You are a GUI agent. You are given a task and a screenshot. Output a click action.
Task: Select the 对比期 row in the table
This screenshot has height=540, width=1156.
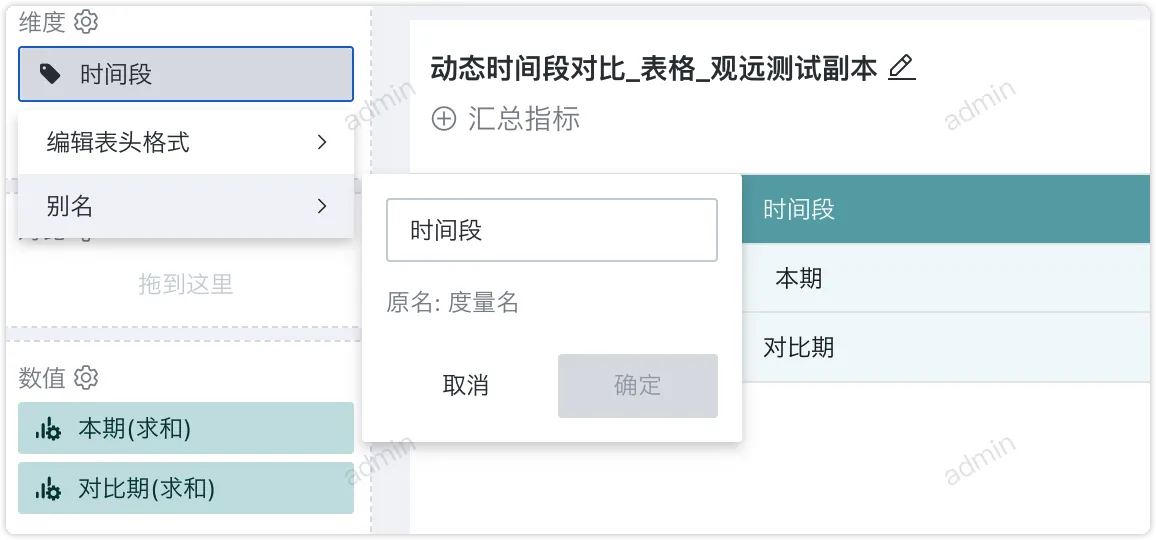pos(798,348)
